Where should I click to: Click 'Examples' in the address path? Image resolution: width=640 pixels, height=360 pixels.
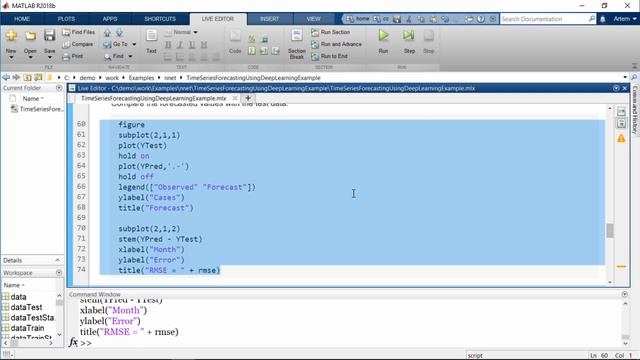(141, 78)
